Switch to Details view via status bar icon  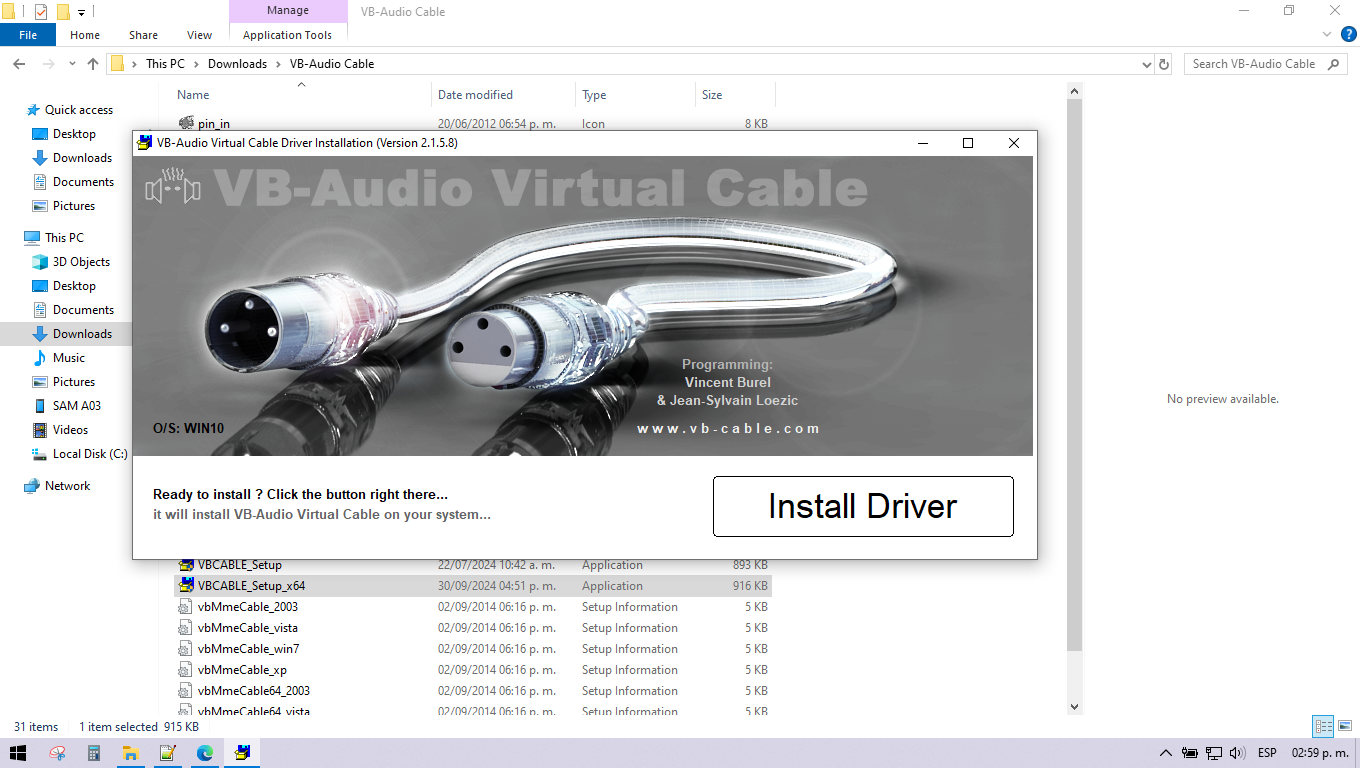point(1323,727)
